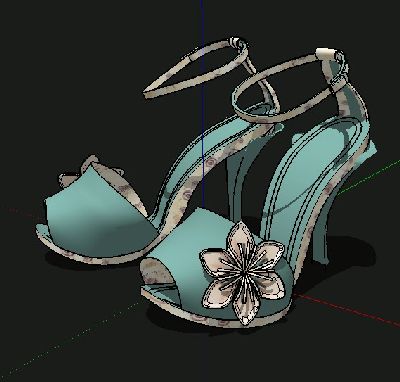The width and height of the screenshot is (400, 382).
Task: Pick the front sandal's ankle strap loop
Action: [289, 87]
